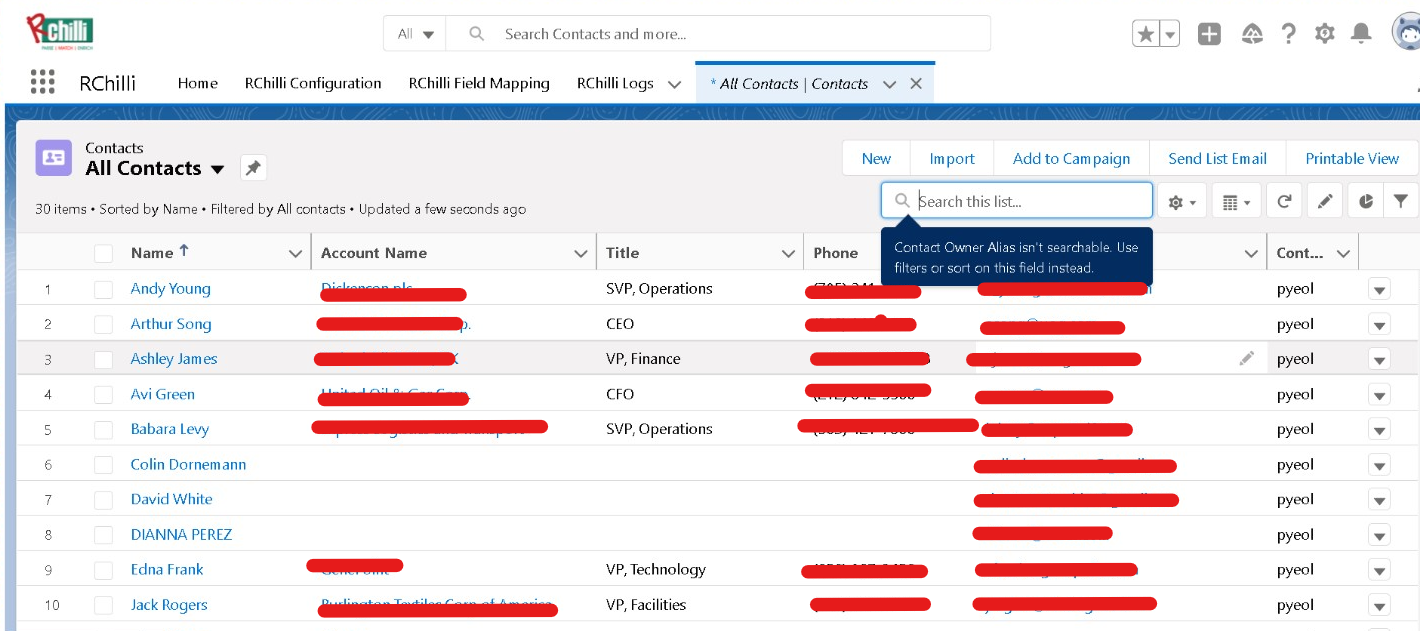Close the All Contacts tab

[916, 84]
